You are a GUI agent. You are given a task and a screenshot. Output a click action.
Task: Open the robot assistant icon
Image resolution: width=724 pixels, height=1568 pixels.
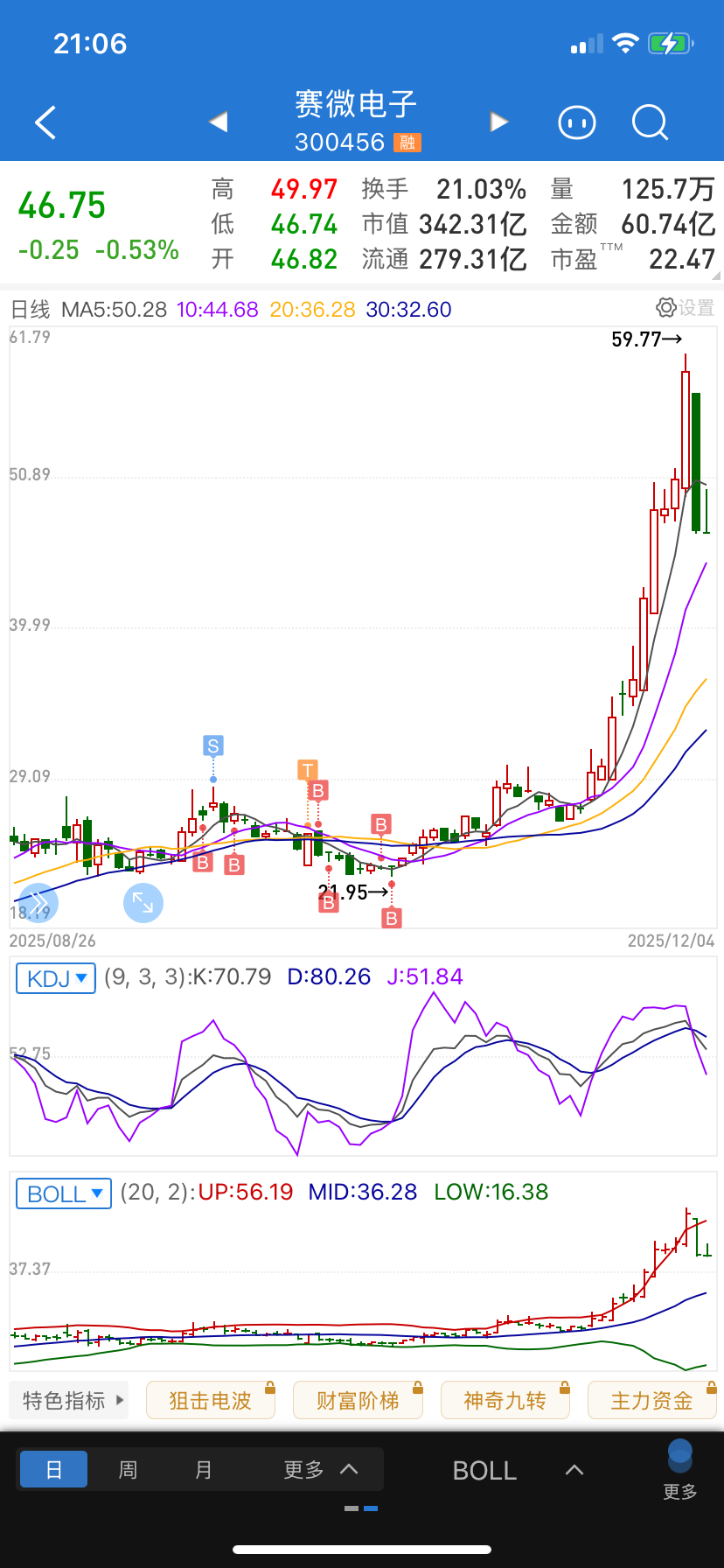(x=577, y=122)
